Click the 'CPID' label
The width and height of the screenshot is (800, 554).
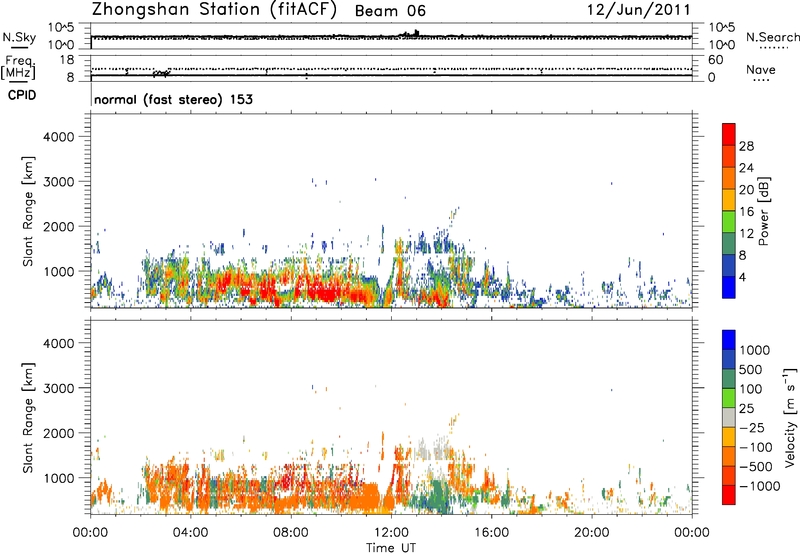[x=22, y=95]
